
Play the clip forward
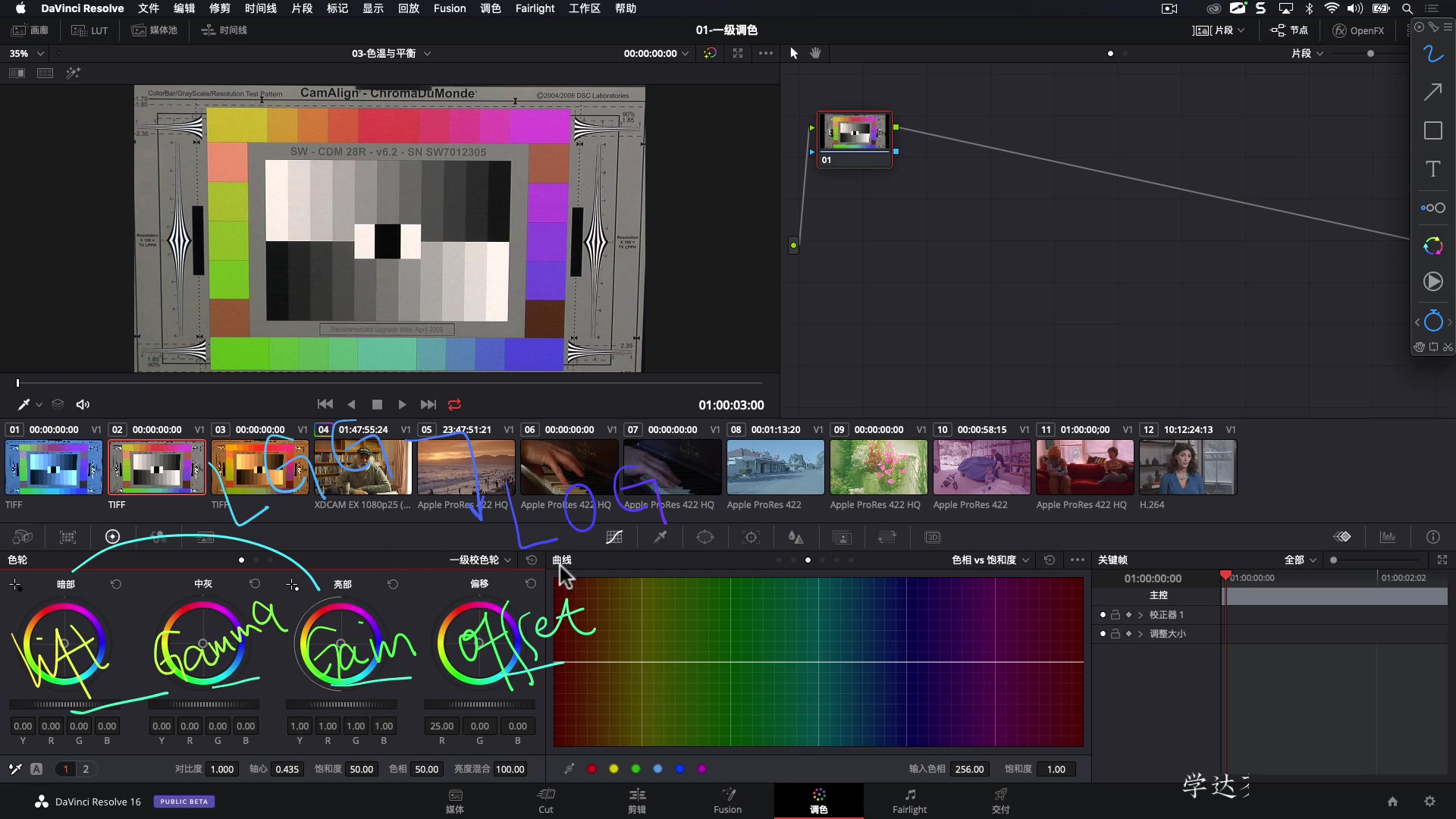[x=402, y=405]
